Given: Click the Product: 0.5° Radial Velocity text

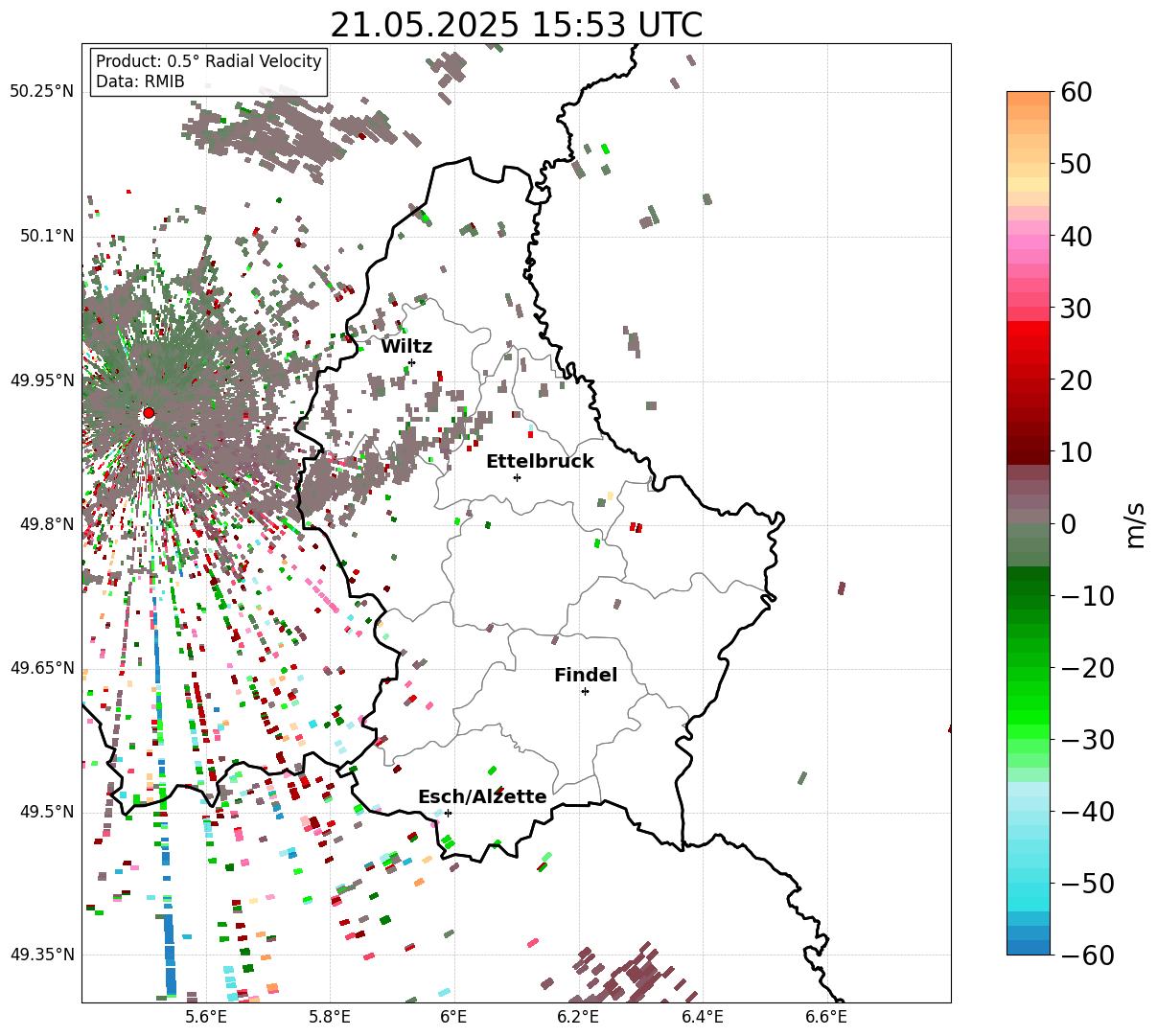Looking at the screenshot, I should 209,61.
